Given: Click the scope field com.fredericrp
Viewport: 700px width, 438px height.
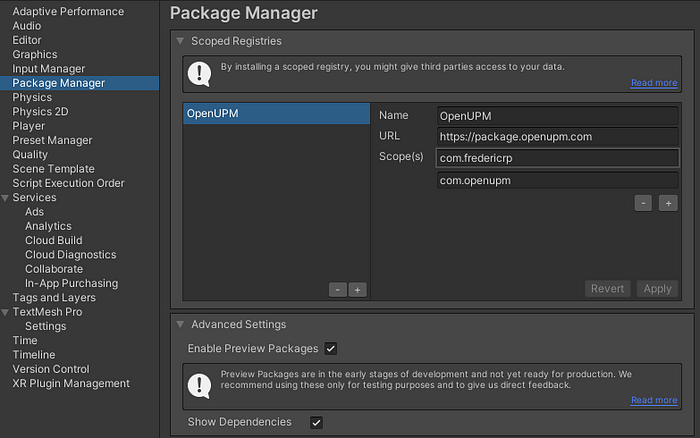Looking at the screenshot, I should 558,158.
